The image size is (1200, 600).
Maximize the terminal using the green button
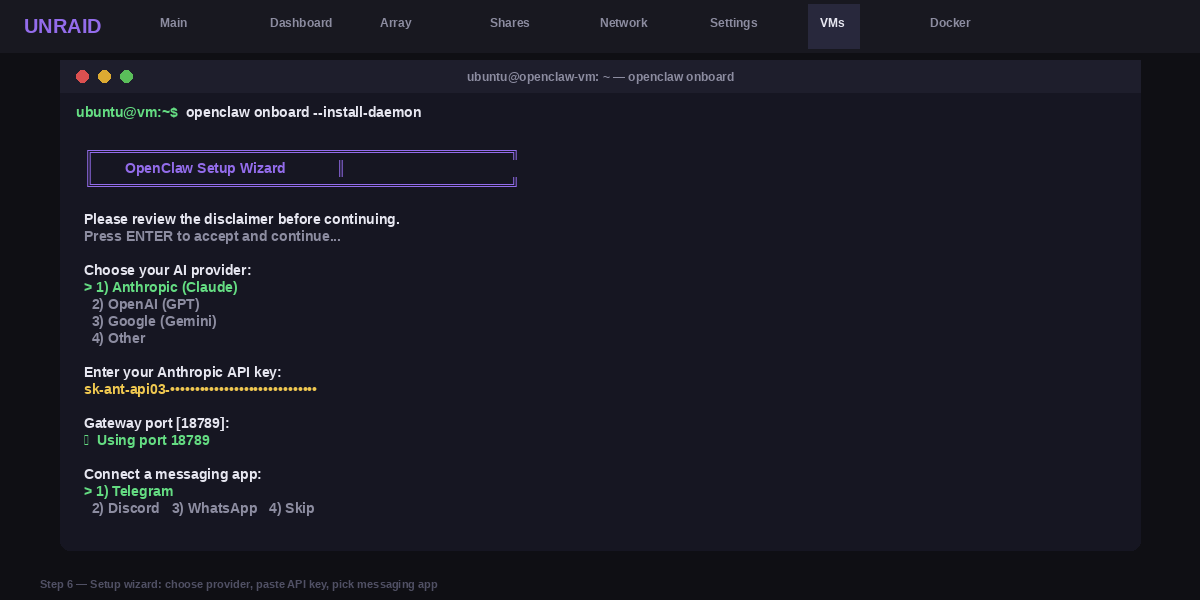click(x=126, y=77)
